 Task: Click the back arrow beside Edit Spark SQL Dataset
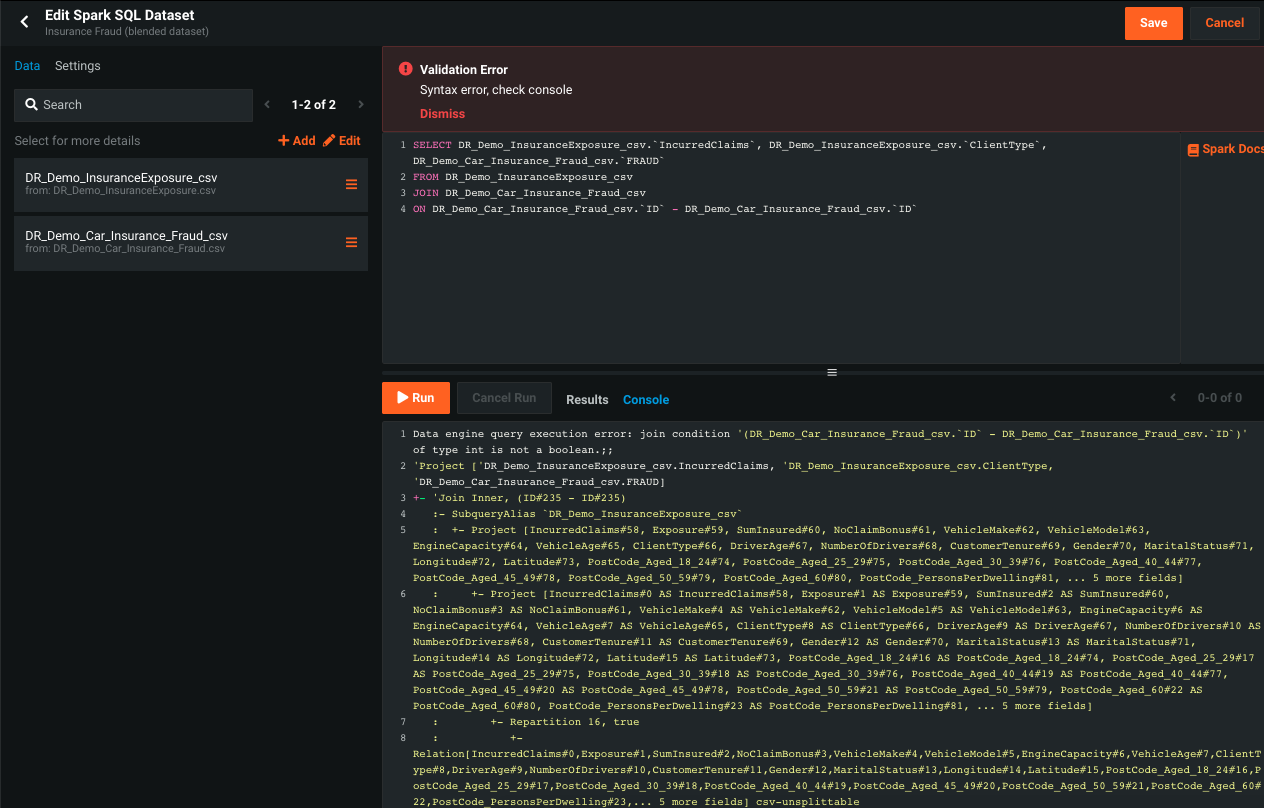[24, 22]
